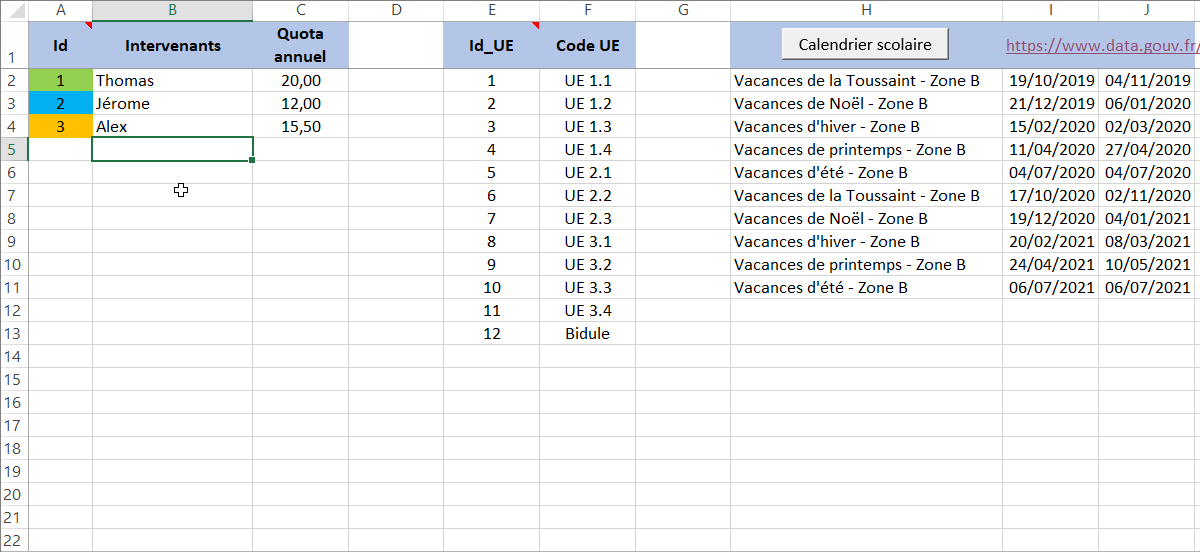Select column B by its header
The height and width of the screenshot is (552, 1200).
tap(172, 11)
